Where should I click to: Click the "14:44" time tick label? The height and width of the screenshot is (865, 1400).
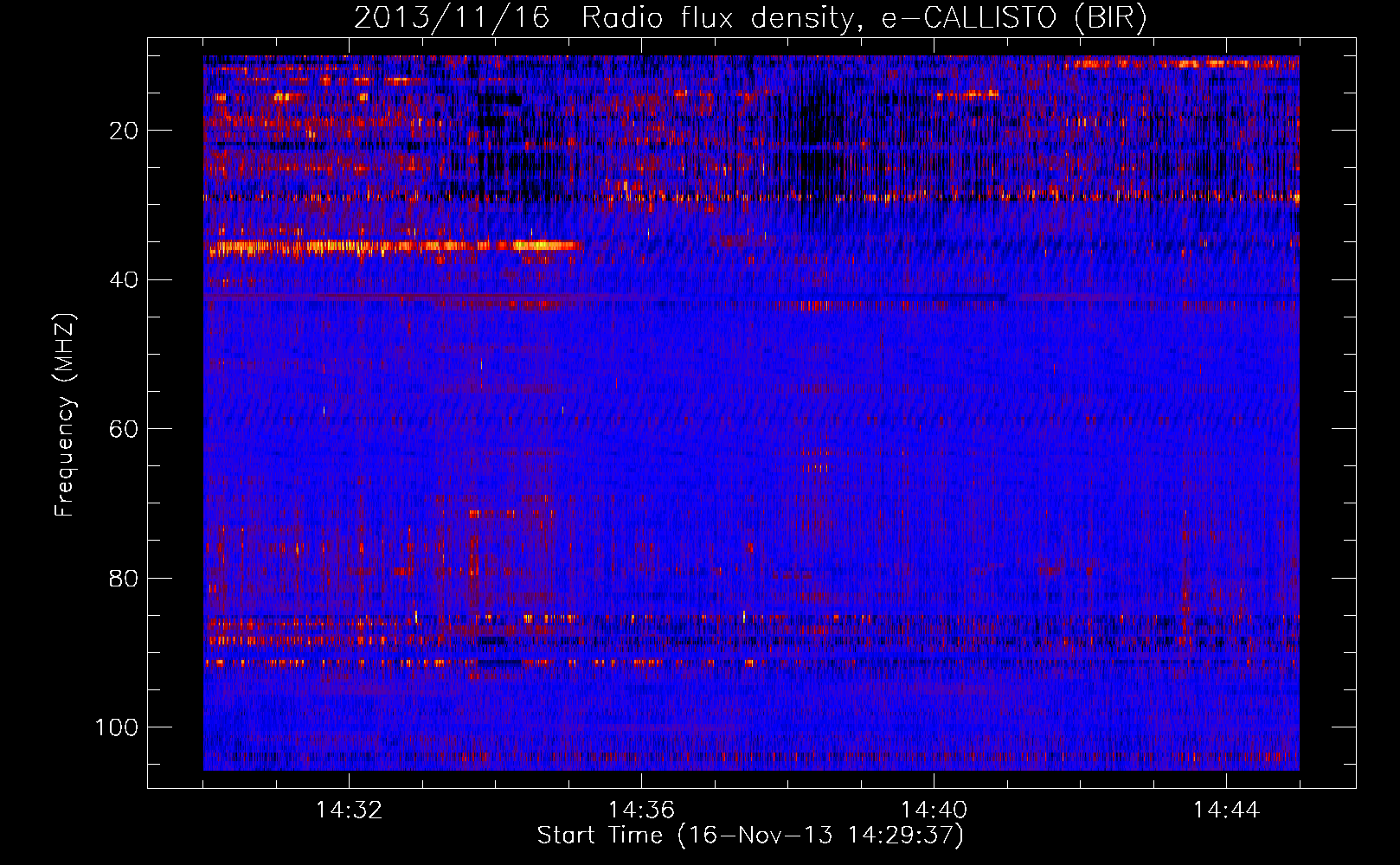click(x=1226, y=811)
